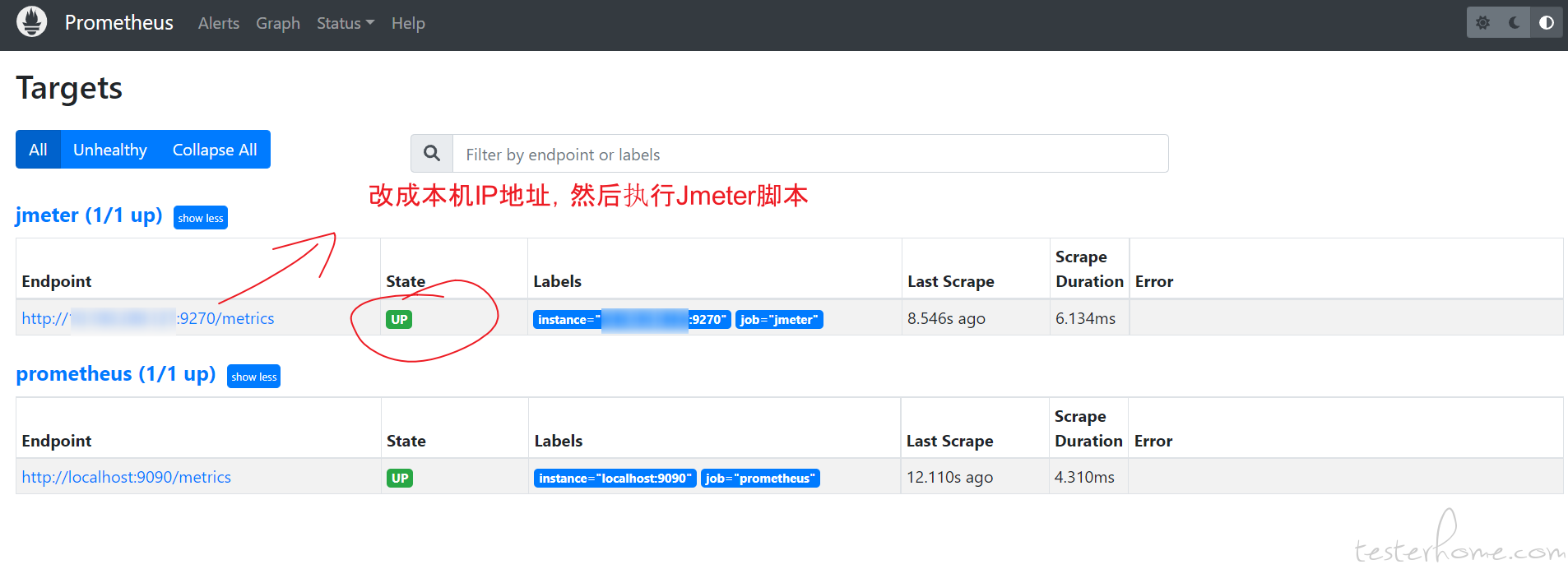1568x583 pixels.
Task: Open the Graph page
Action: click(278, 23)
